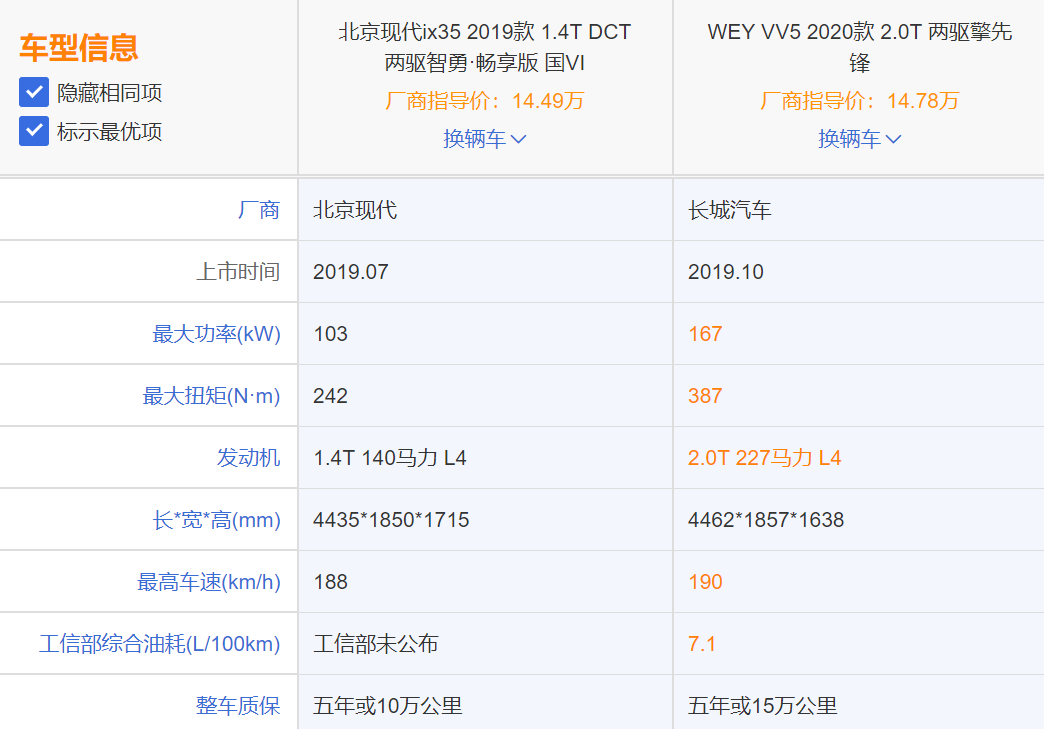Click the 车型信息 heading
Viewport: 1044px width, 729px height.
coord(78,48)
